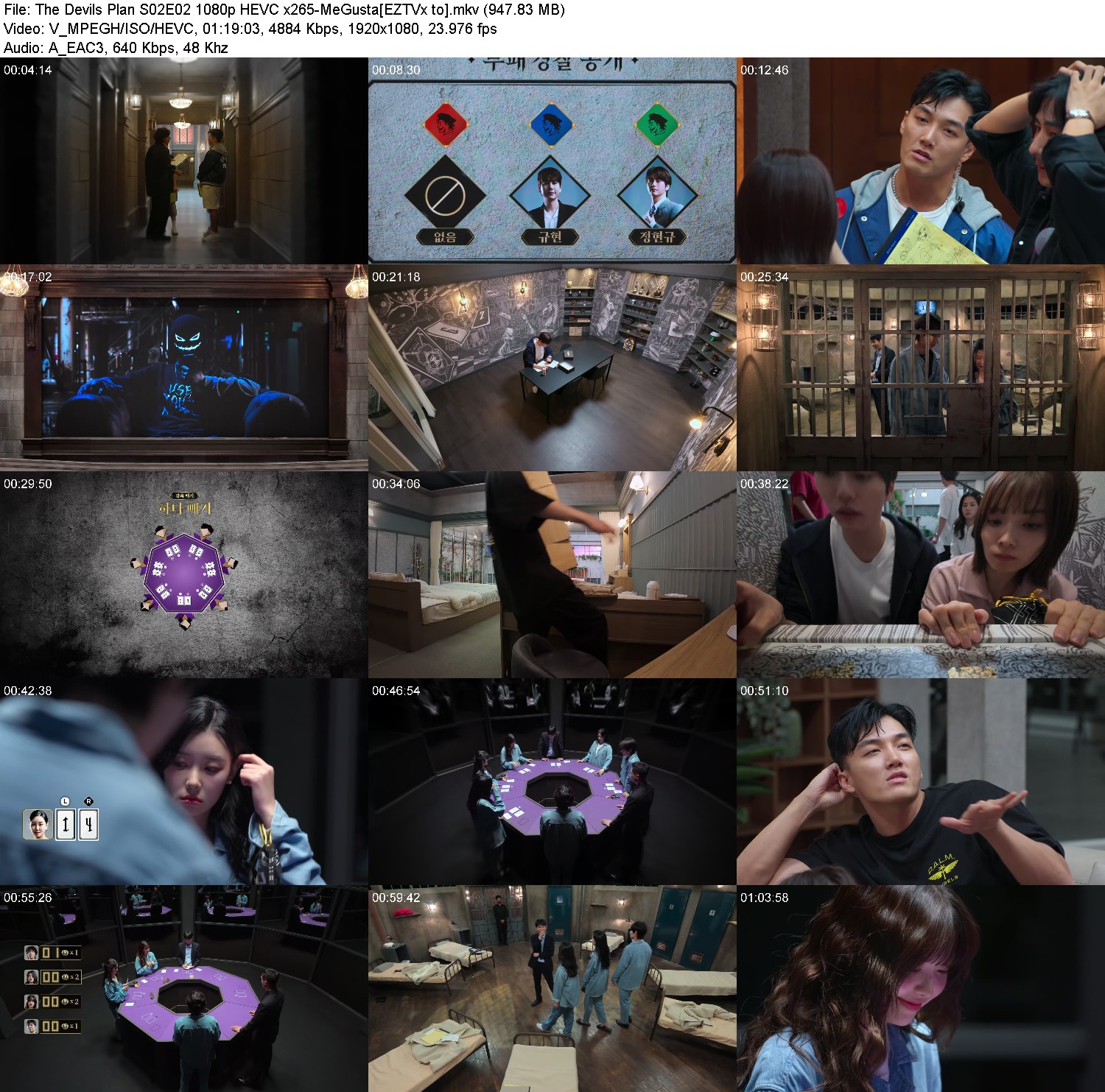The image size is (1105, 1092).
Task: Select the thumbnail timestamped 00:12:46
Action: click(921, 161)
